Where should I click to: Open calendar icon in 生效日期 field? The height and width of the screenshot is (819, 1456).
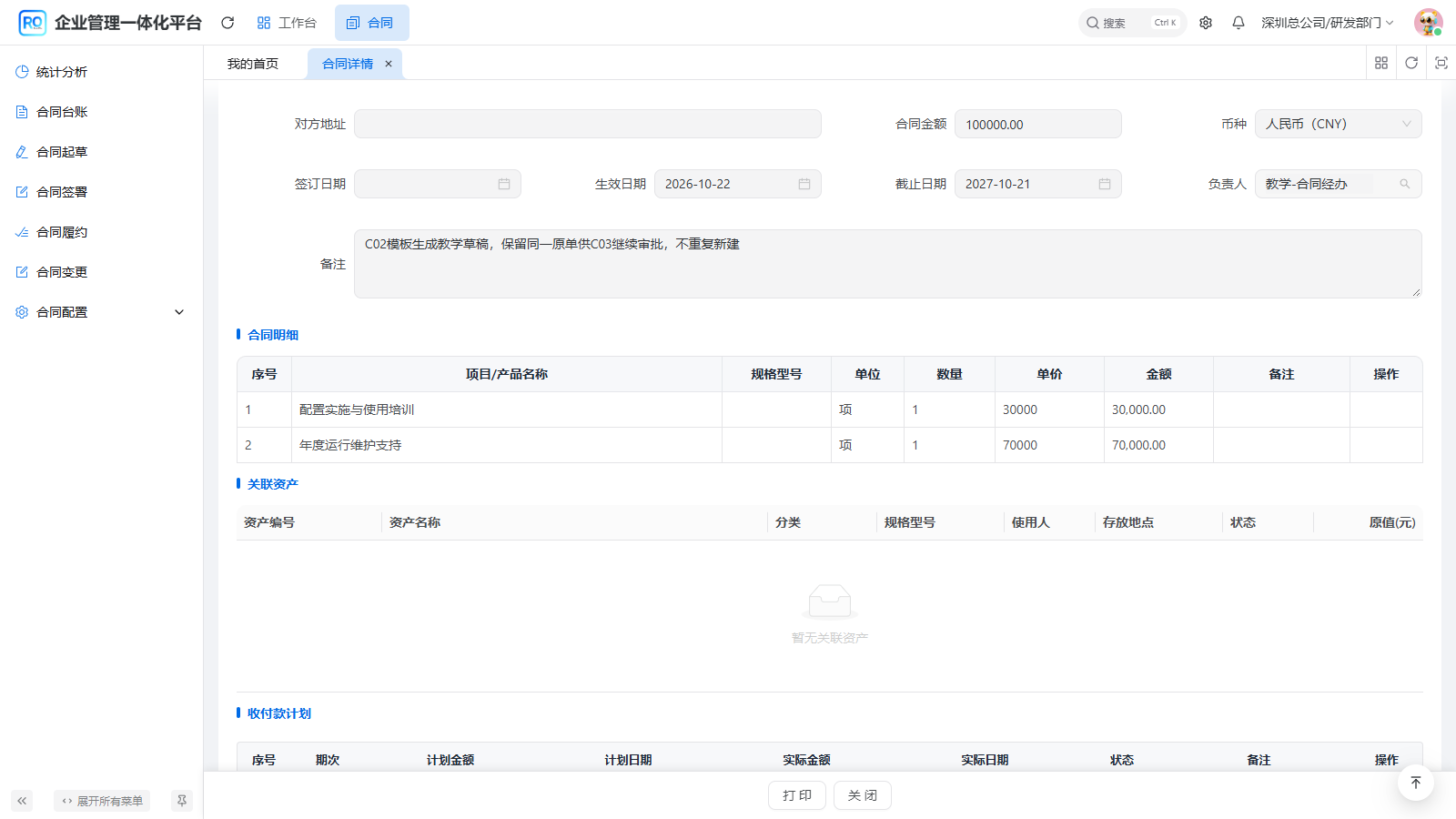[804, 184]
